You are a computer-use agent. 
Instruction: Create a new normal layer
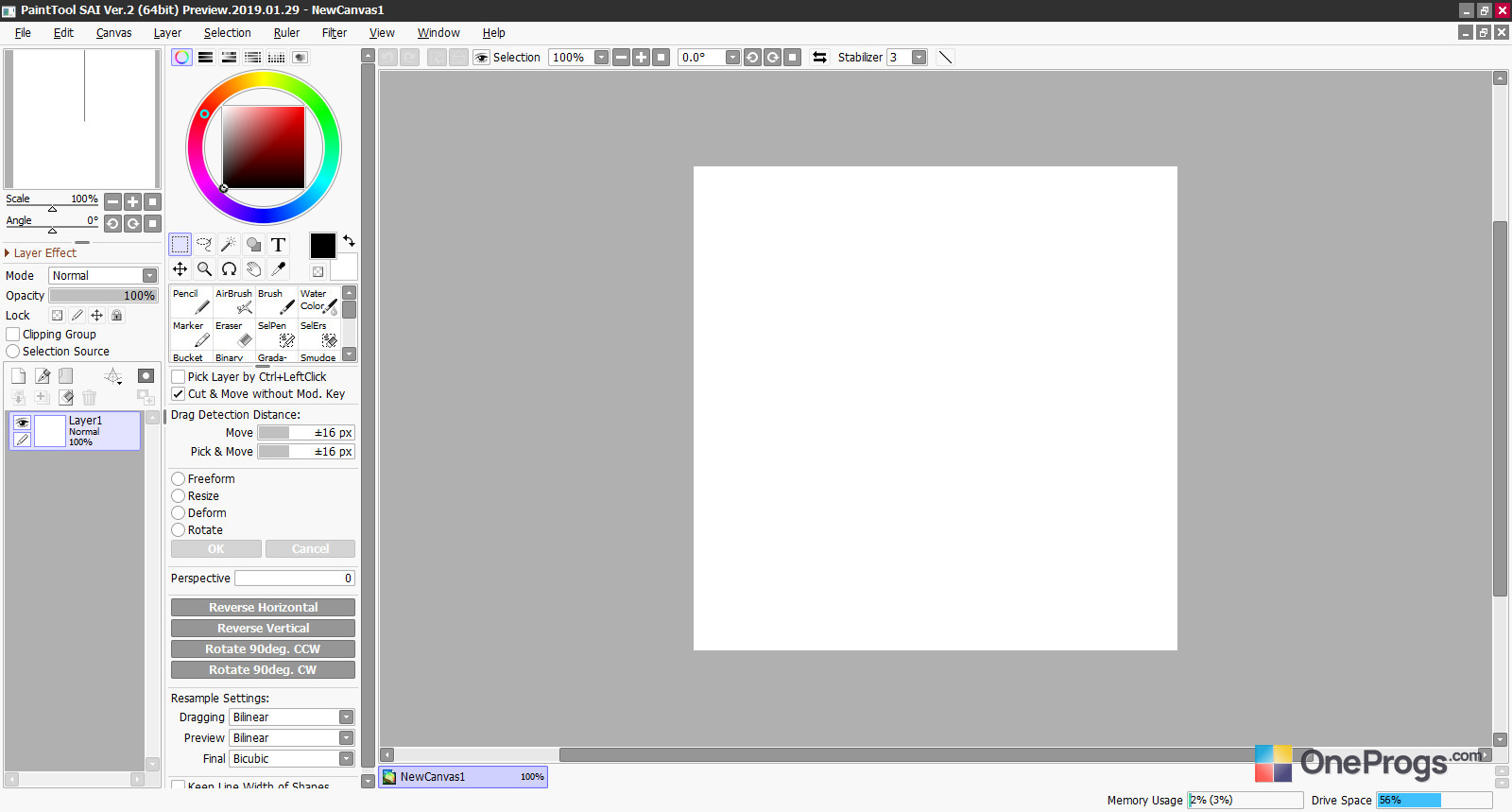(x=18, y=376)
